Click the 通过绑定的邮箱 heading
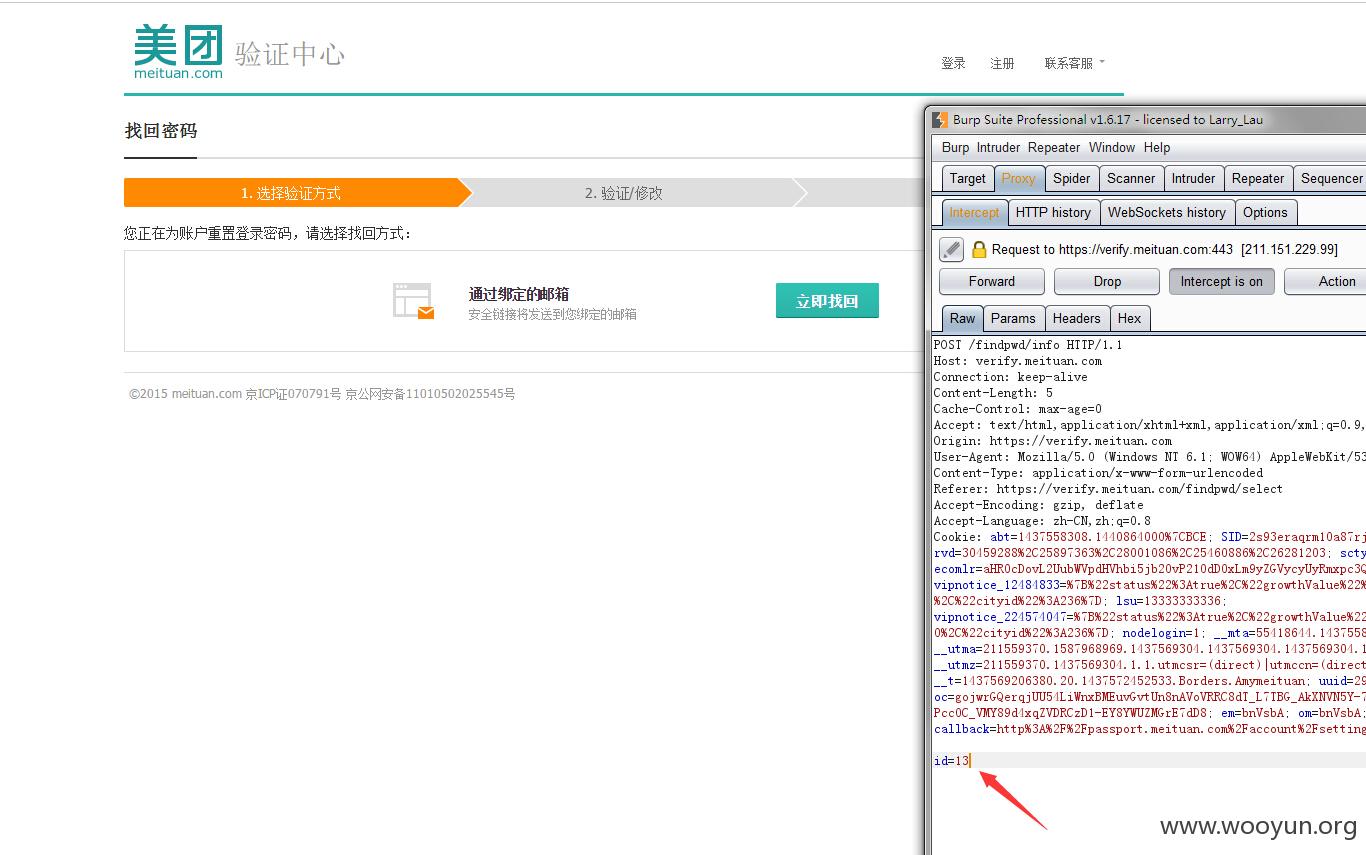Image resolution: width=1366 pixels, height=855 pixels. (x=519, y=294)
